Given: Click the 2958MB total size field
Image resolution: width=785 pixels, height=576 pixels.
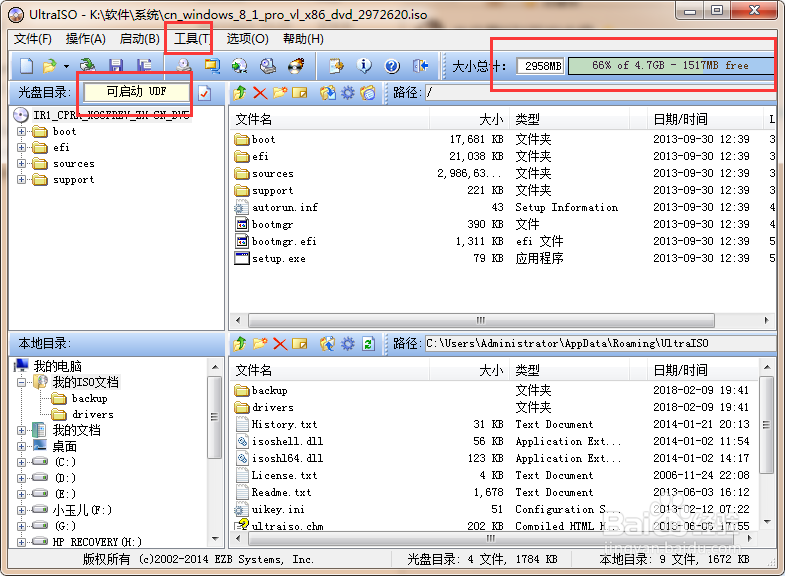Looking at the screenshot, I should pyautogui.click(x=542, y=66).
